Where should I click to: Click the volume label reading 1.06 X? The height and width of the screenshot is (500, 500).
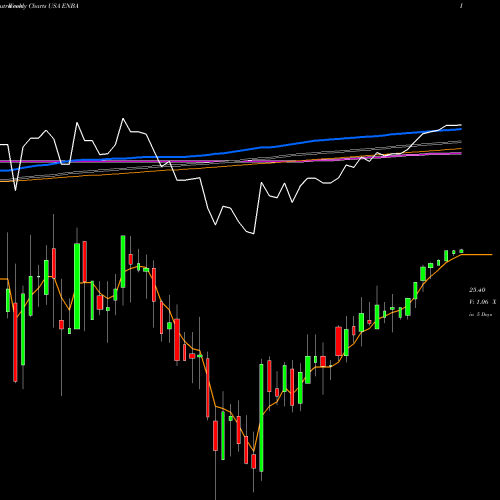(482, 302)
